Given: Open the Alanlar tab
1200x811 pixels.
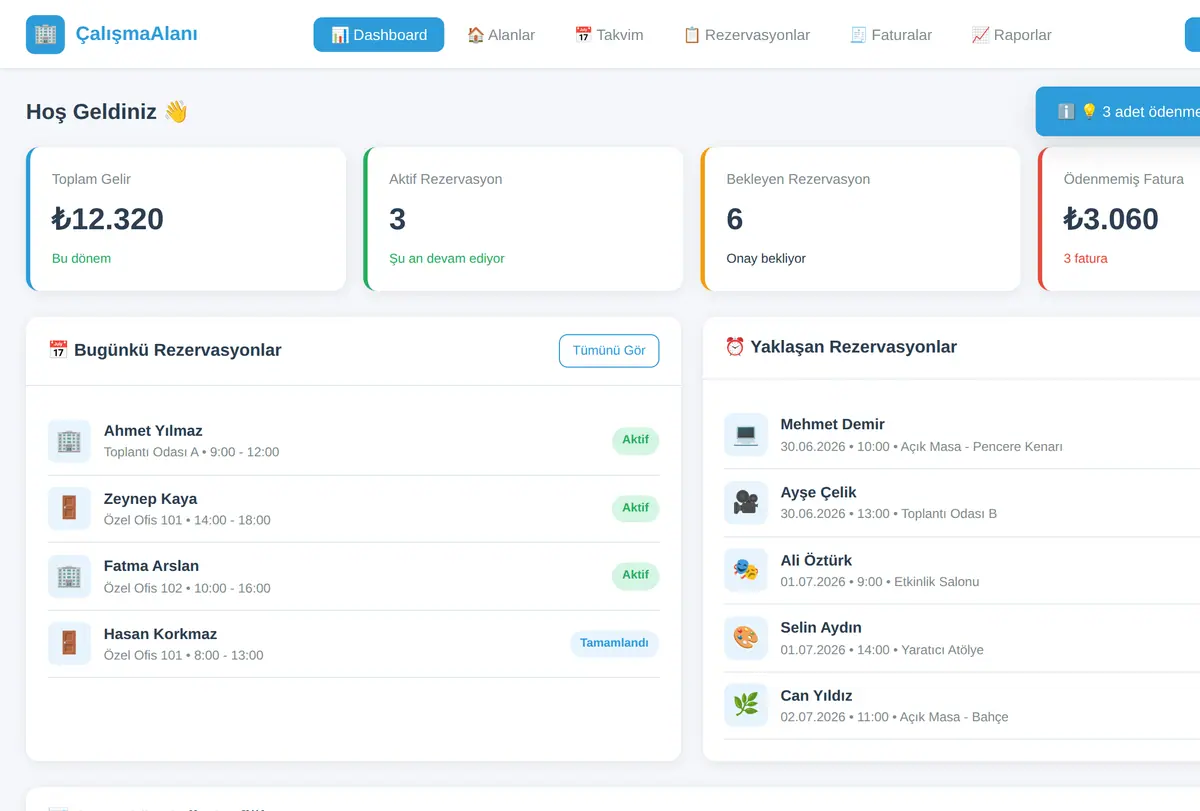Looking at the screenshot, I should click(501, 35).
